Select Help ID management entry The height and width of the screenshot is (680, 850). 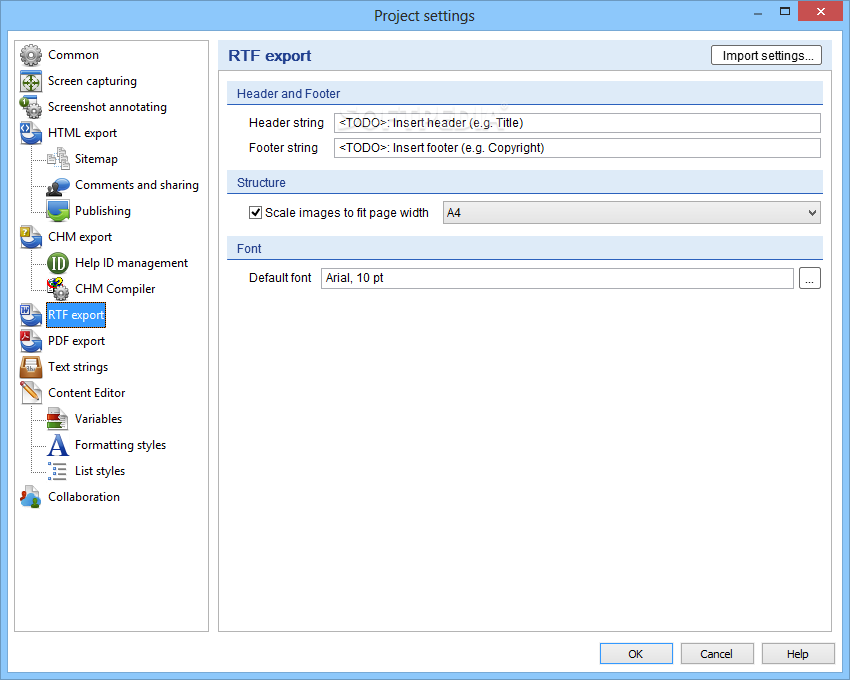131,264
